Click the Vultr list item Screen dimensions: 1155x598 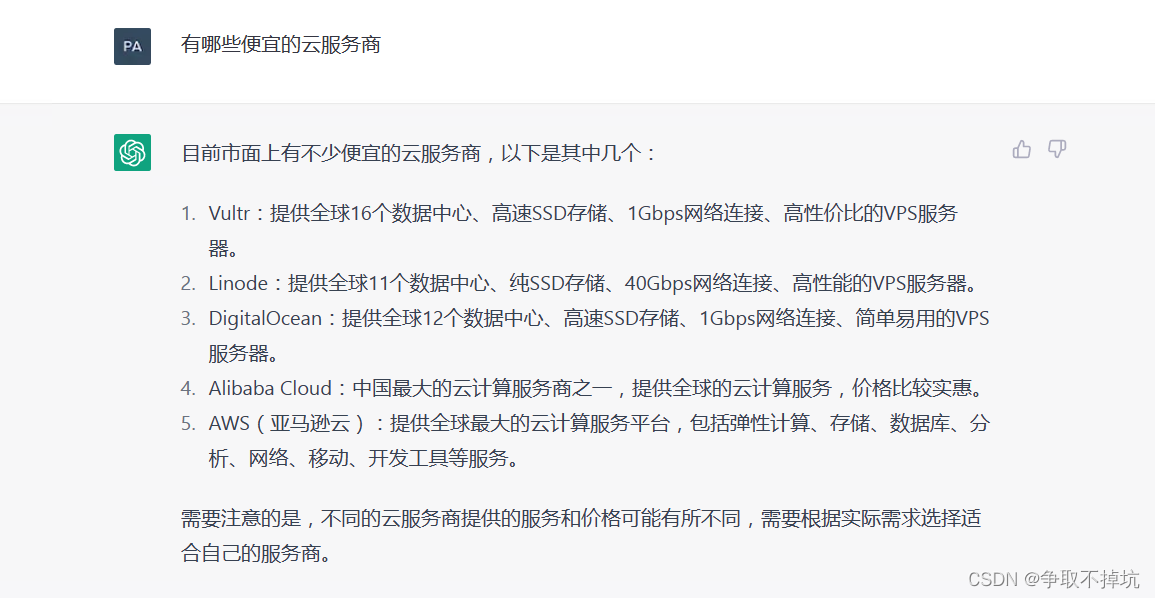(583, 231)
